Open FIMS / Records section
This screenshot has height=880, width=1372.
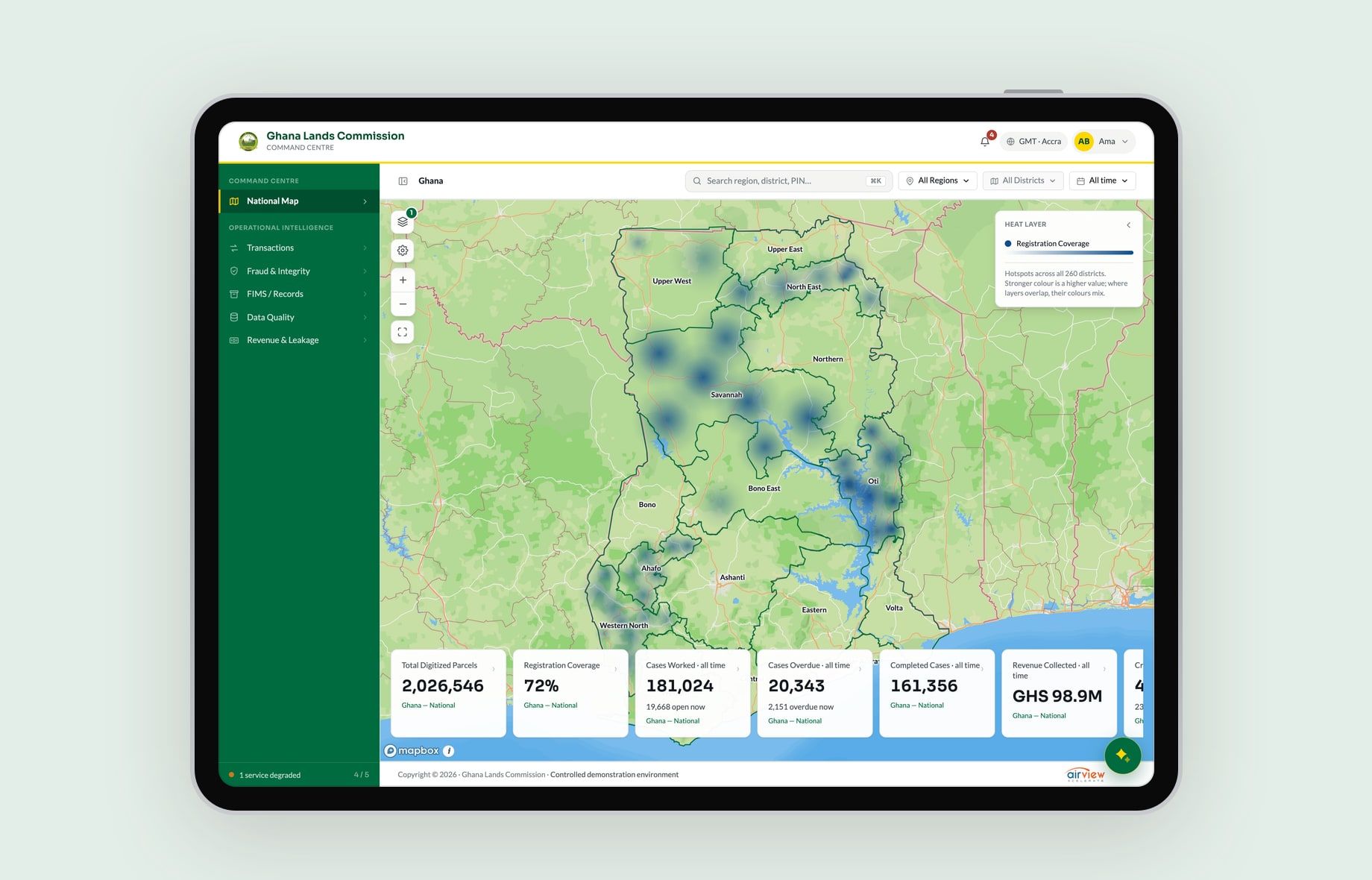[299, 294]
